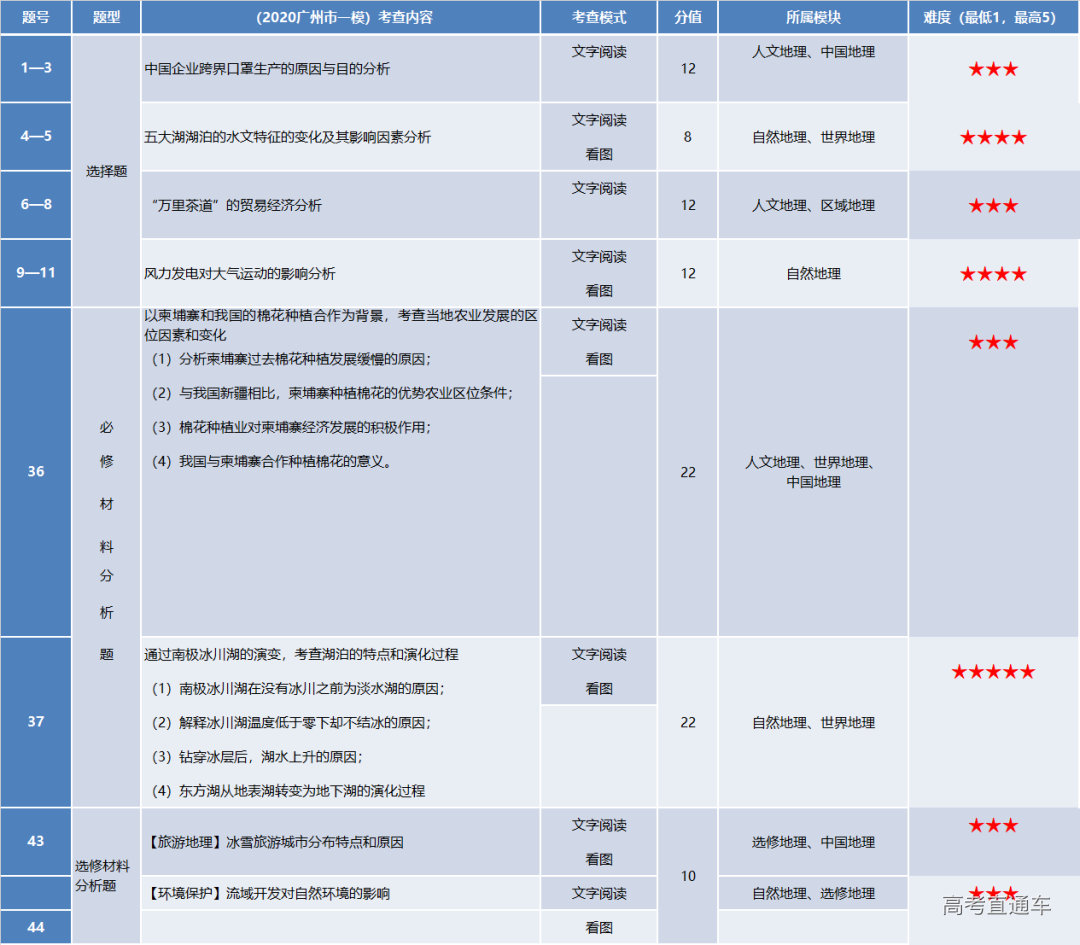Screen dimensions: 1080x945
Task: Select the three-star rating for question 43
Action: [x=992, y=826]
